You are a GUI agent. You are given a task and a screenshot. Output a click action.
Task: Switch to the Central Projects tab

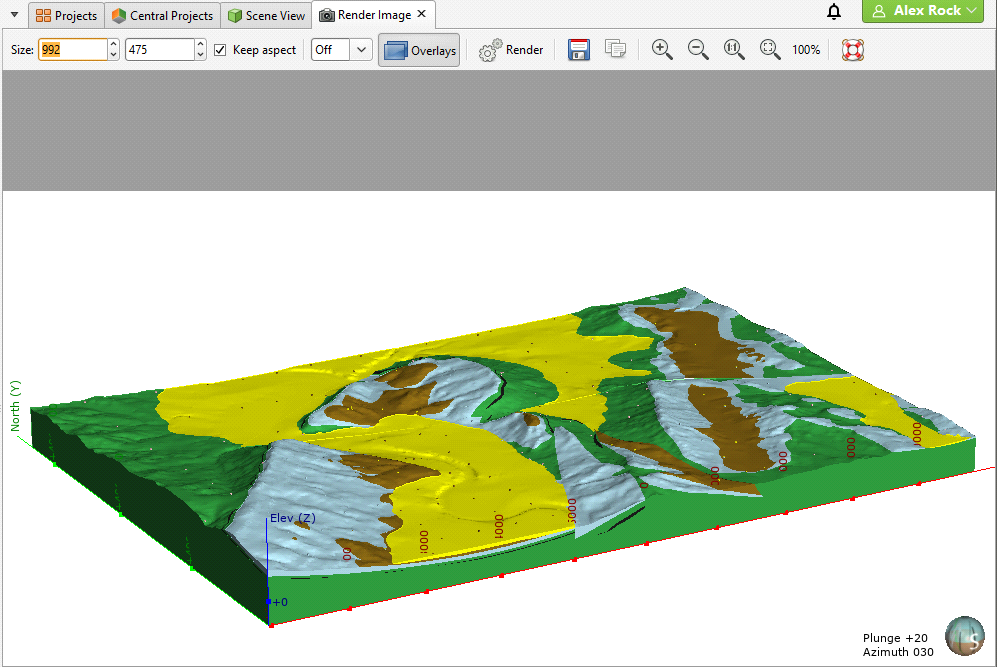[x=162, y=15]
